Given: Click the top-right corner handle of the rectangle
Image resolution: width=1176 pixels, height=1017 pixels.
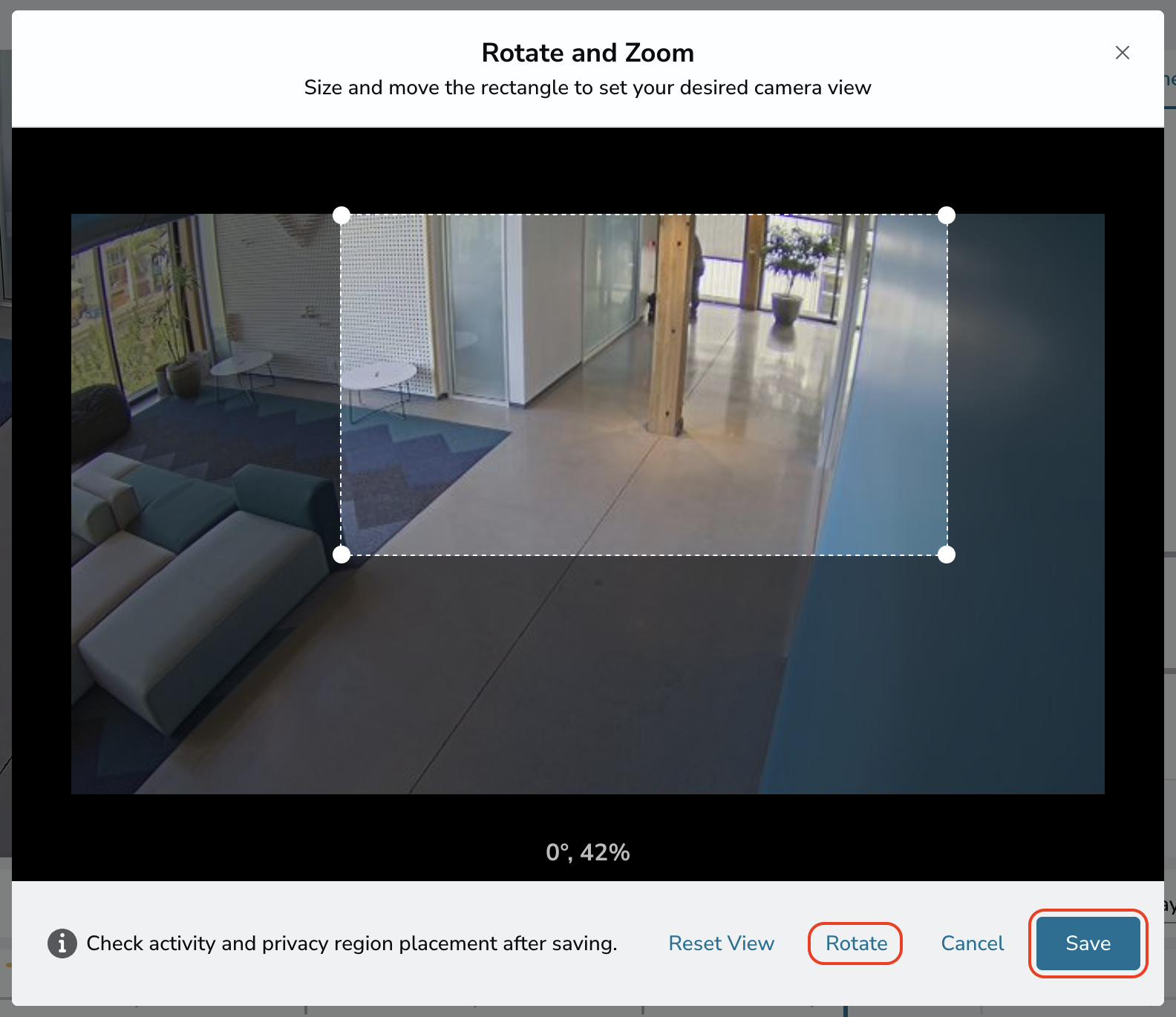Looking at the screenshot, I should pyautogui.click(x=947, y=215).
